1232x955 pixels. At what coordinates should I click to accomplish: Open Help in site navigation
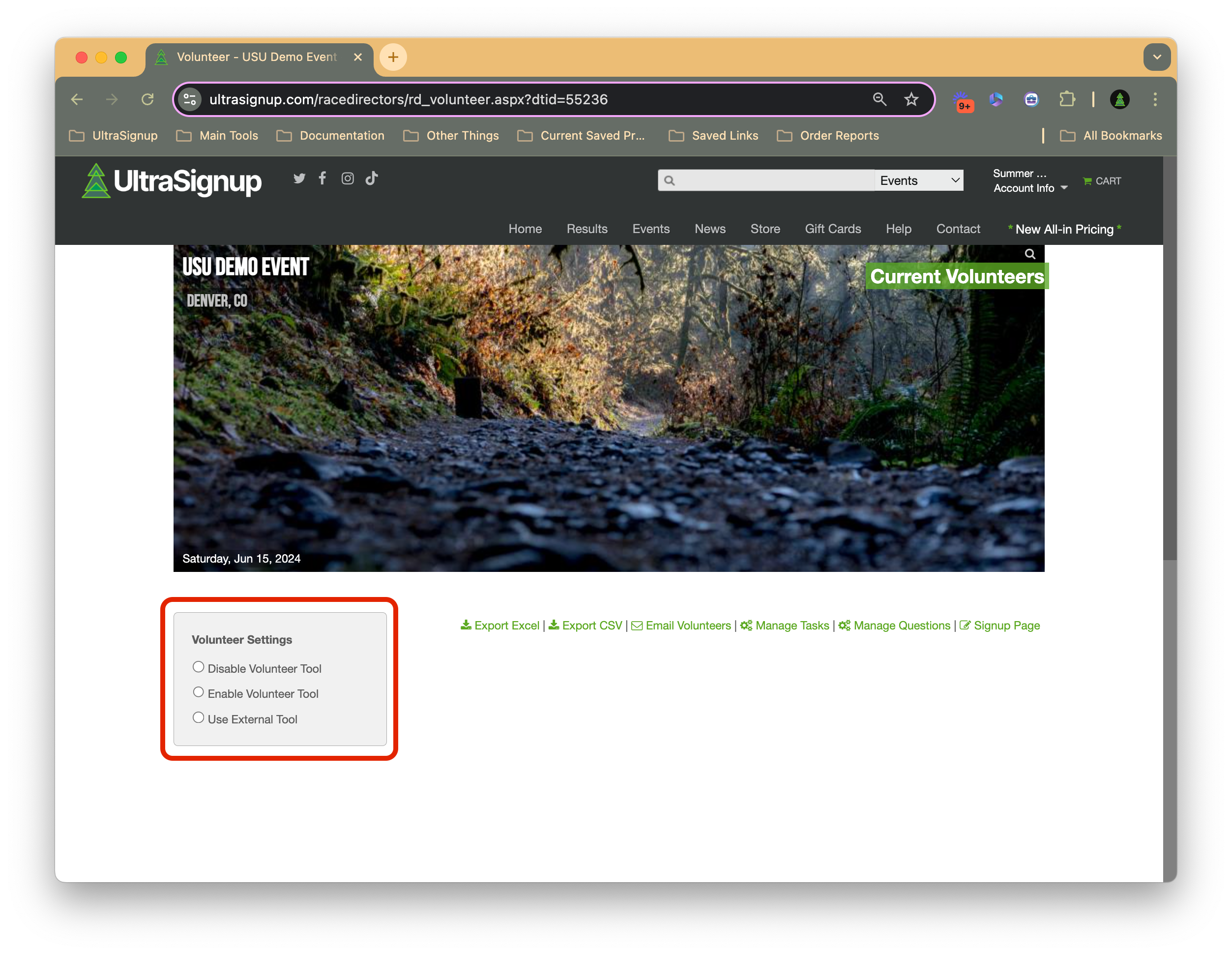(x=898, y=229)
